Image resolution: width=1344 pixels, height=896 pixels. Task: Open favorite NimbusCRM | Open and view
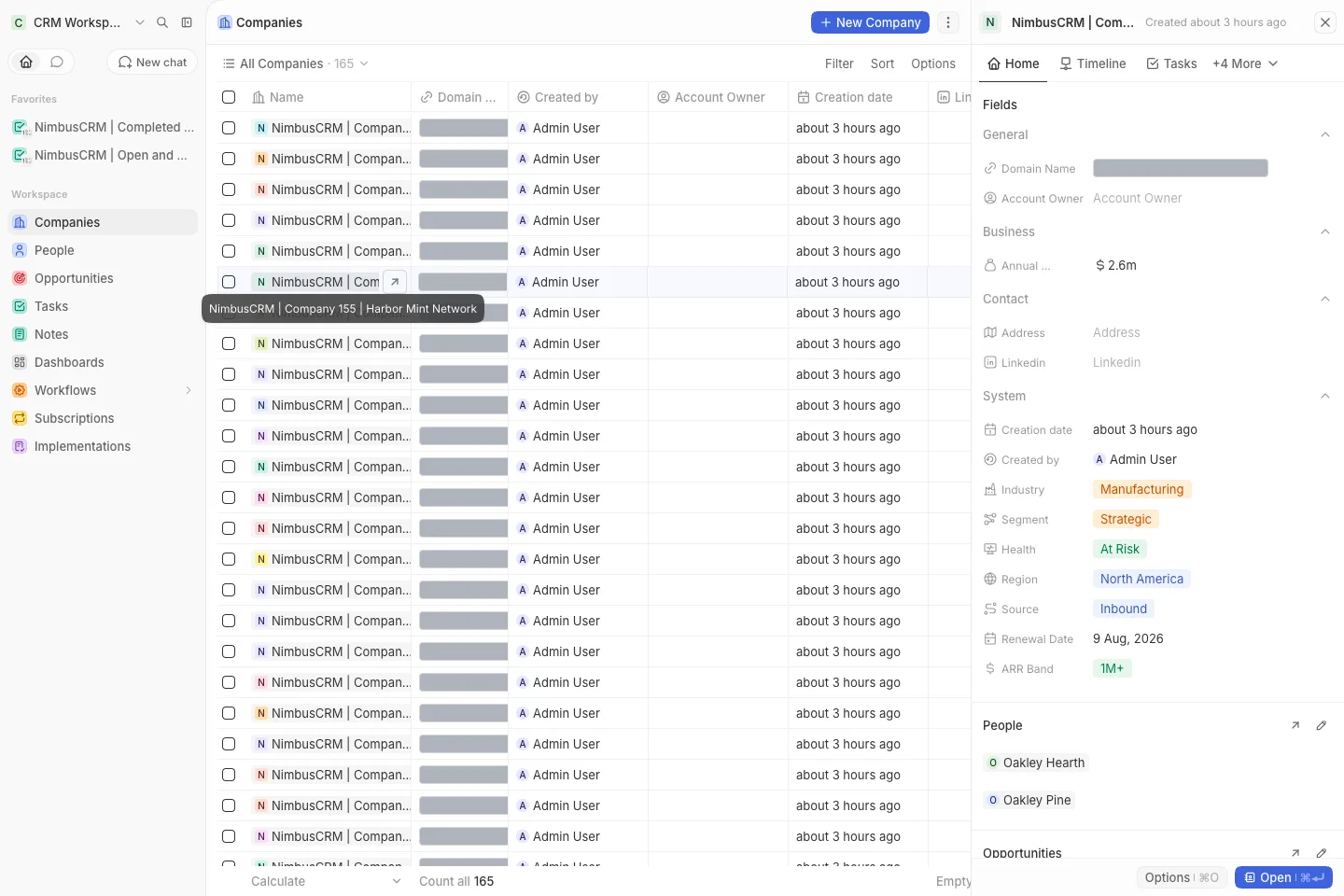point(103,155)
